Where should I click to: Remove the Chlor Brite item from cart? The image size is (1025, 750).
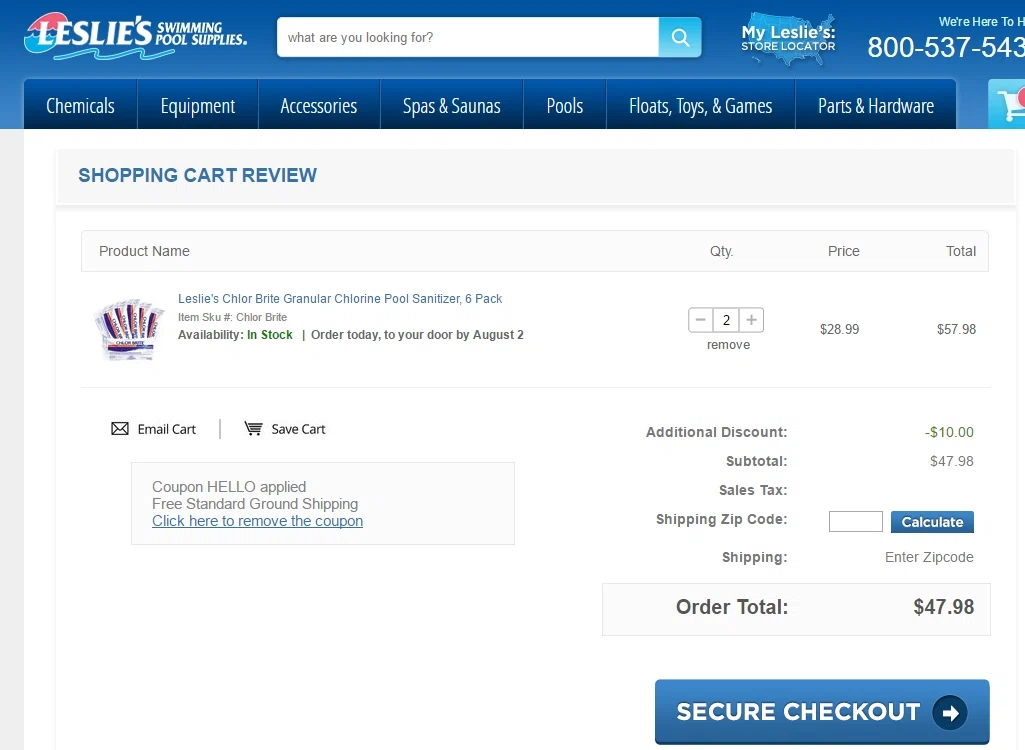click(728, 345)
